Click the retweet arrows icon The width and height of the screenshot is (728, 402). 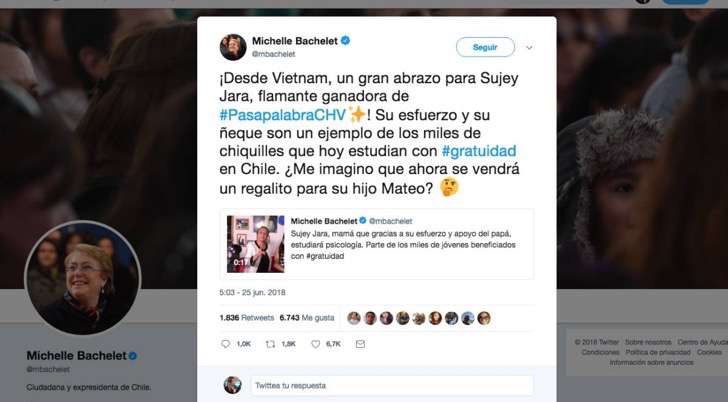coord(270,344)
